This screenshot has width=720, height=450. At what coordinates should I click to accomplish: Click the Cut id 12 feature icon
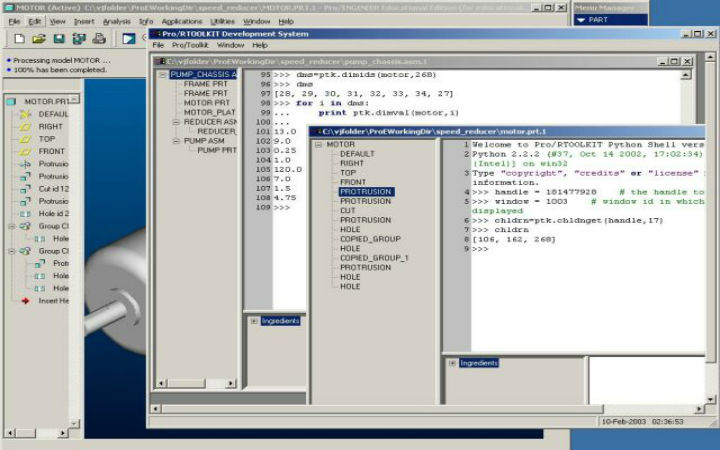[x=25, y=189]
